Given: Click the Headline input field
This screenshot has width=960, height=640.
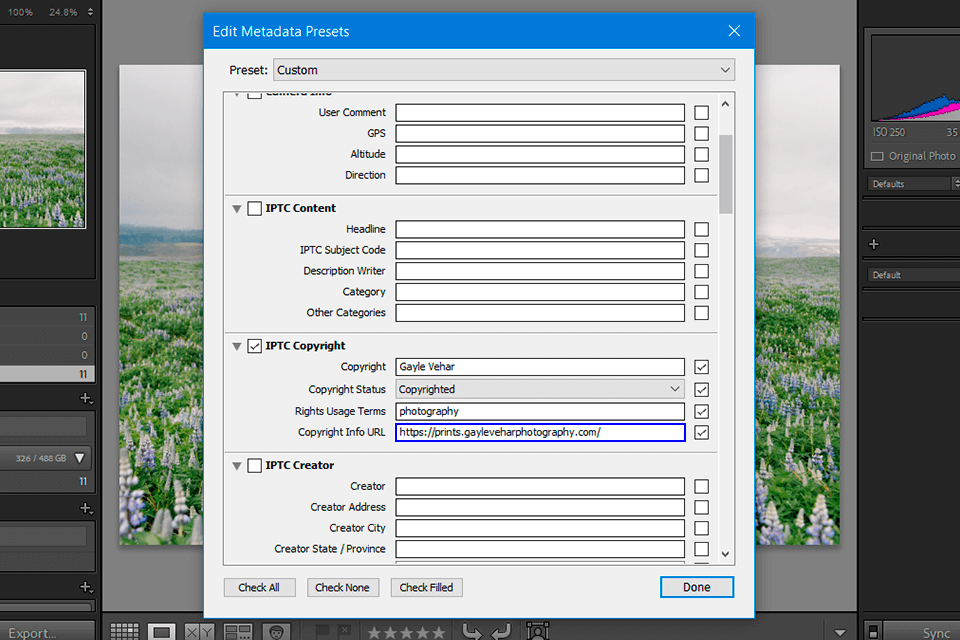Looking at the screenshot, I should [x=540, y=230].
